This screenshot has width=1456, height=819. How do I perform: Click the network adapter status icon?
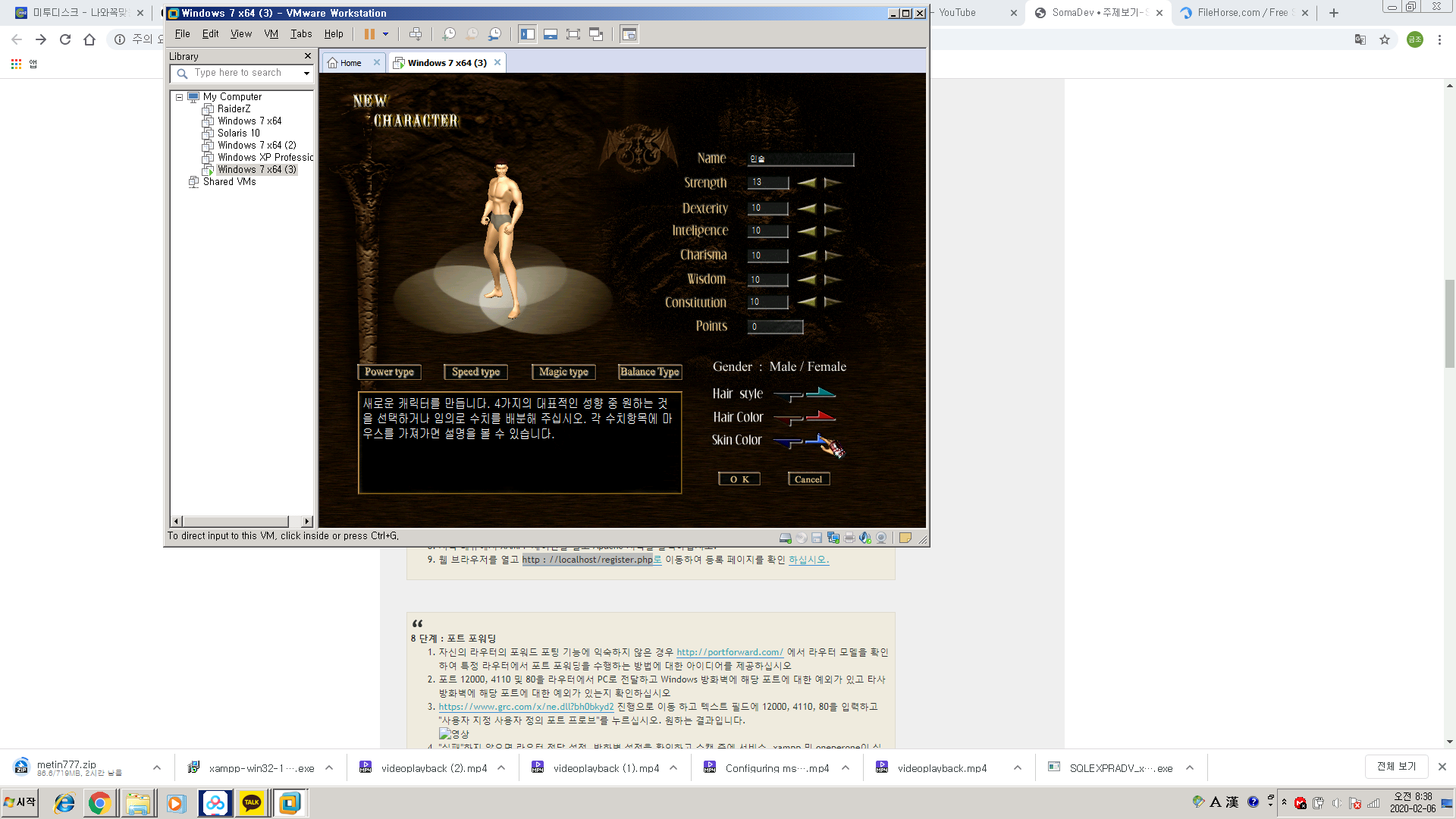[833, 538]
